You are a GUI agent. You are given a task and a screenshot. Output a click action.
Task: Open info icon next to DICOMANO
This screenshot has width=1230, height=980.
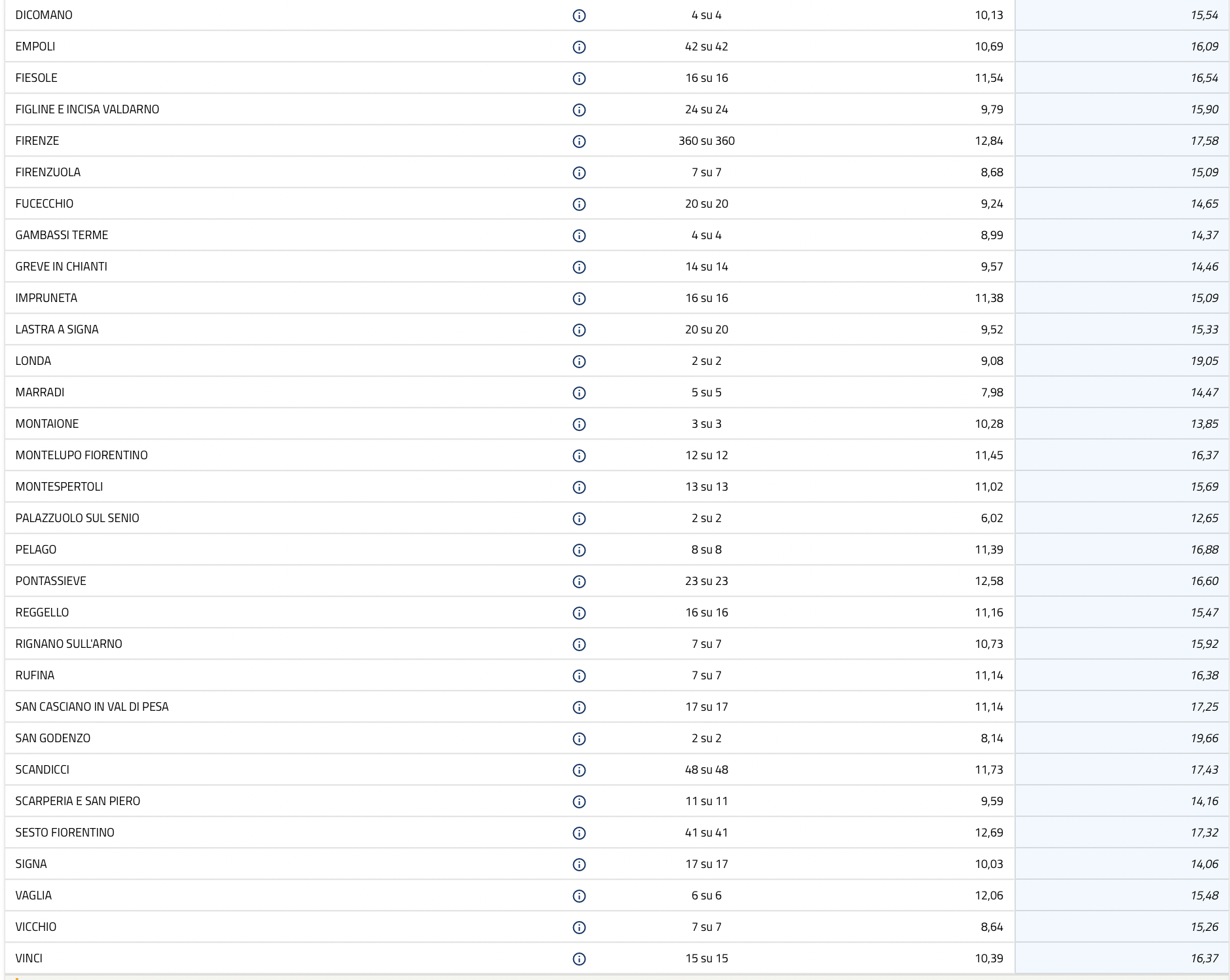pos(579,16)
